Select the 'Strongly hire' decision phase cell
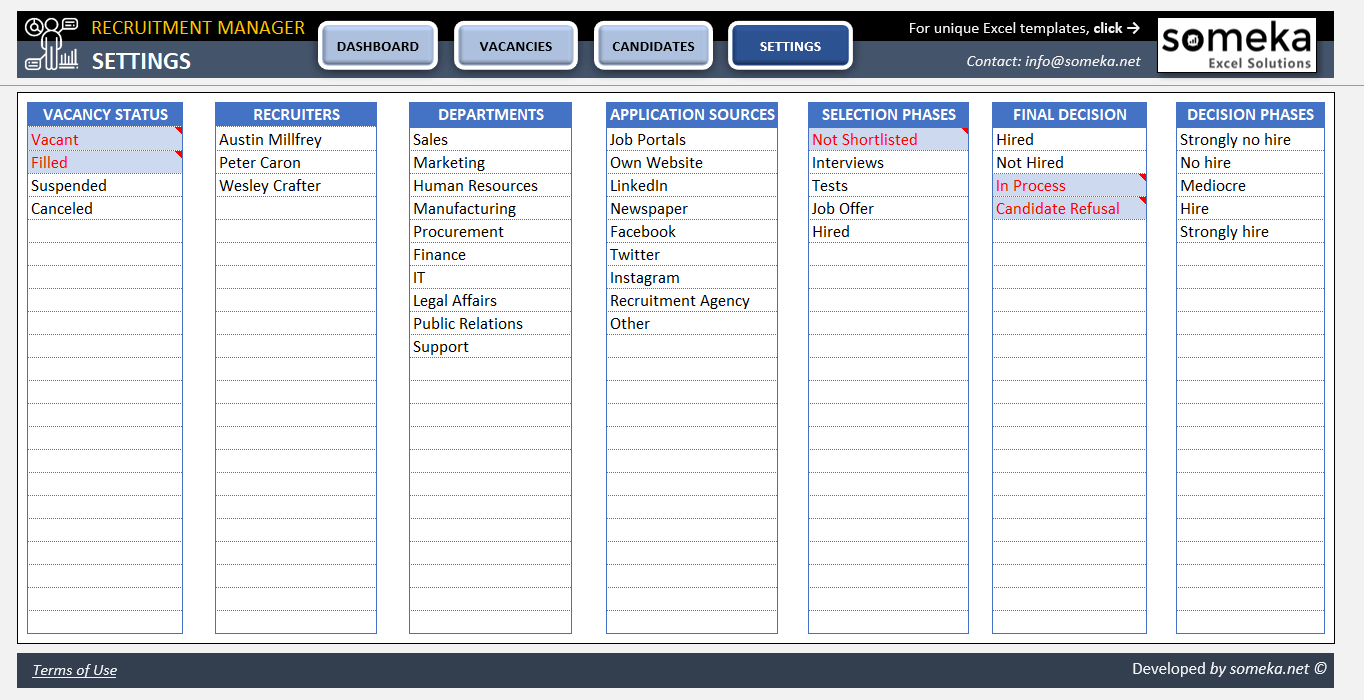The height and width of the screenshot is (700, 1364). pos(1250,232)
